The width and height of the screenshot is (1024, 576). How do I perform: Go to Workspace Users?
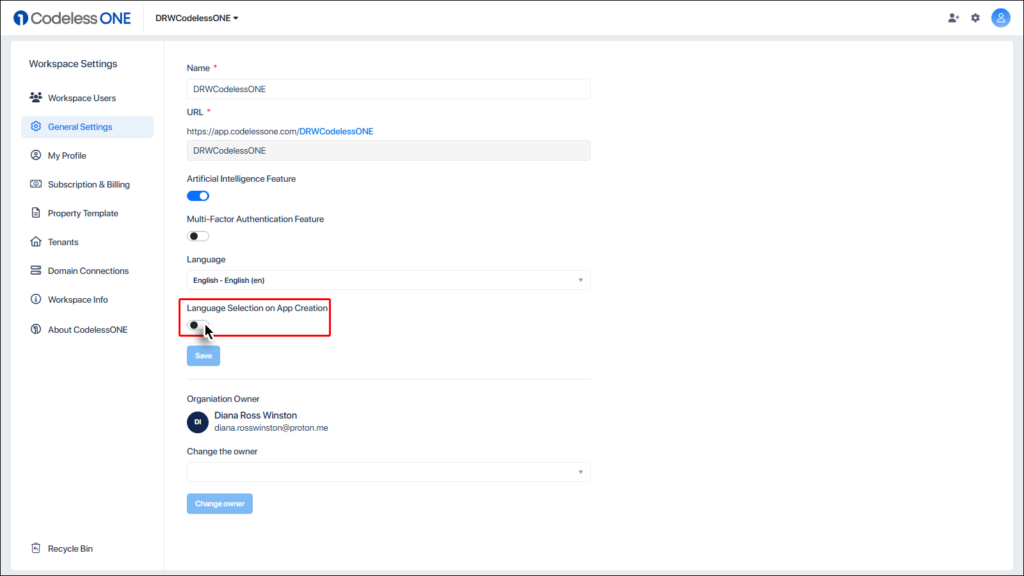click(88, 98)
